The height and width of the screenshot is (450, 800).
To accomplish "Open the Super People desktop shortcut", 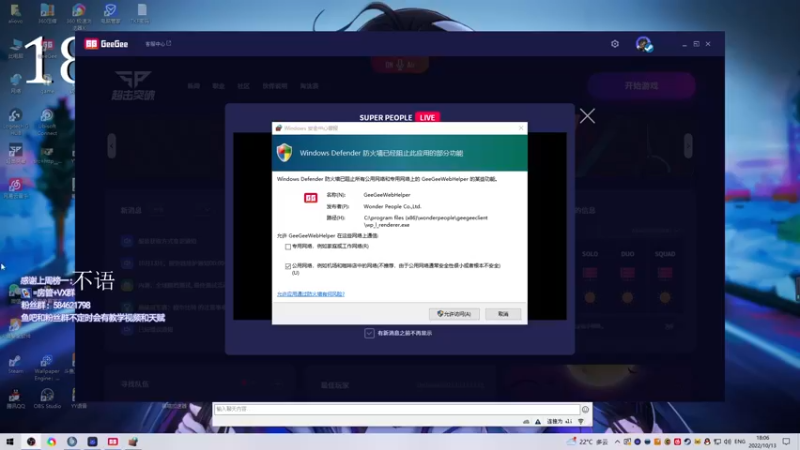I will [x=15, y=154].
